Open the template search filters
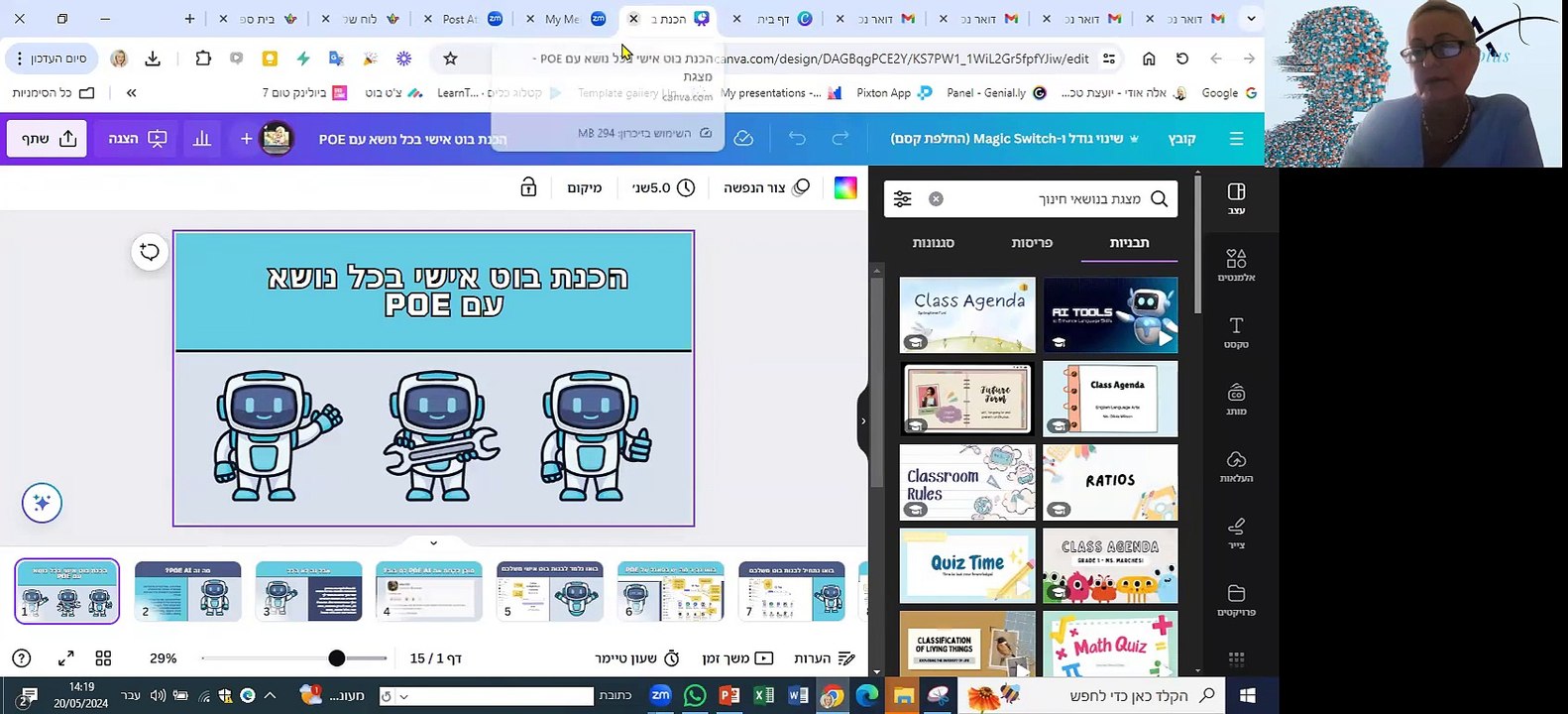Viewport: 1568px width, 714px height. point(902,199)
